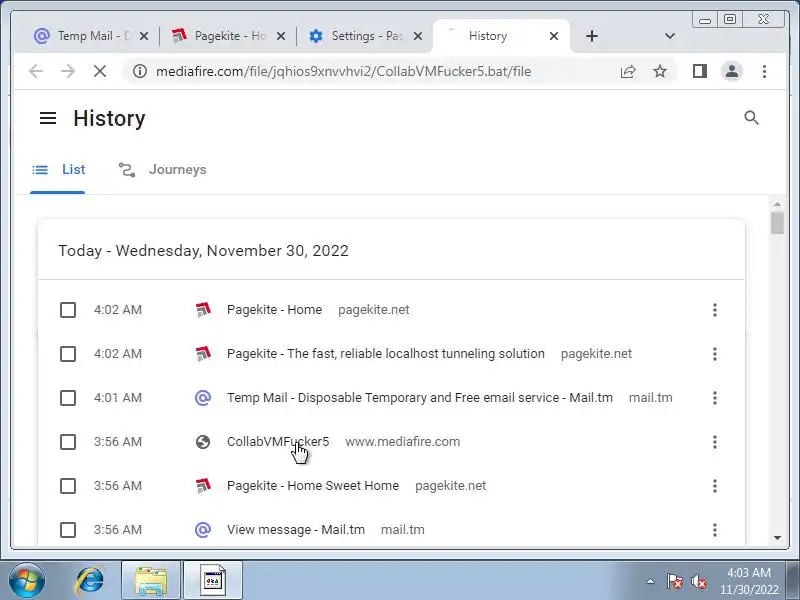Launch Internet Explorer from taskbar
The height and width of the screenshot is (600, 800).
point(90,581)
